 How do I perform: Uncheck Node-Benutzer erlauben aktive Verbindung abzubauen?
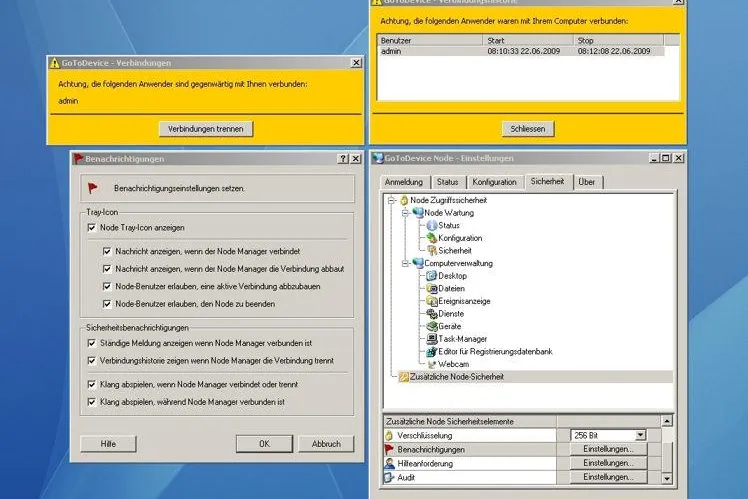107,286
